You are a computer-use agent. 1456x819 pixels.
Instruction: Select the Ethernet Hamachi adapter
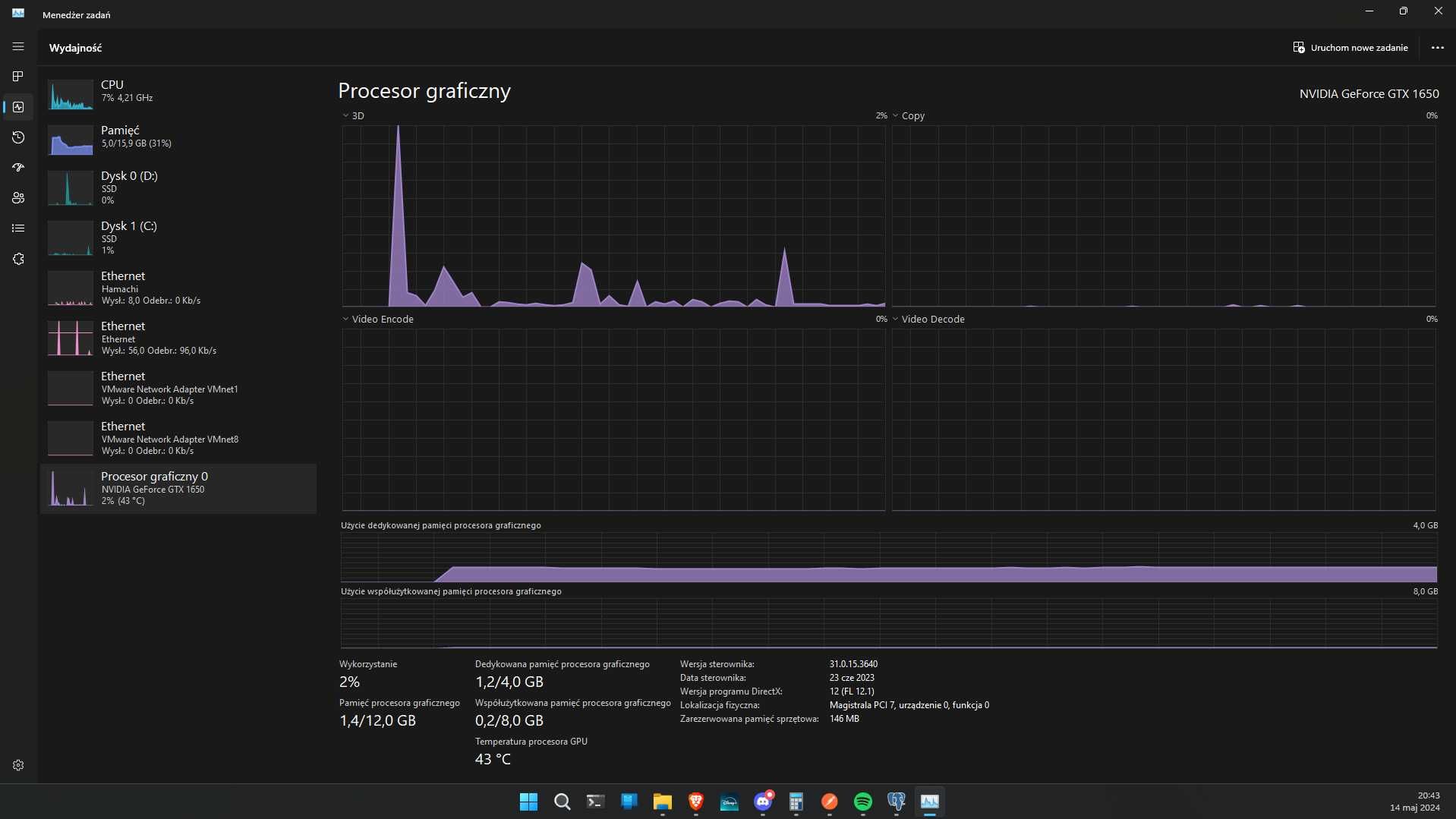click(178, 288)
